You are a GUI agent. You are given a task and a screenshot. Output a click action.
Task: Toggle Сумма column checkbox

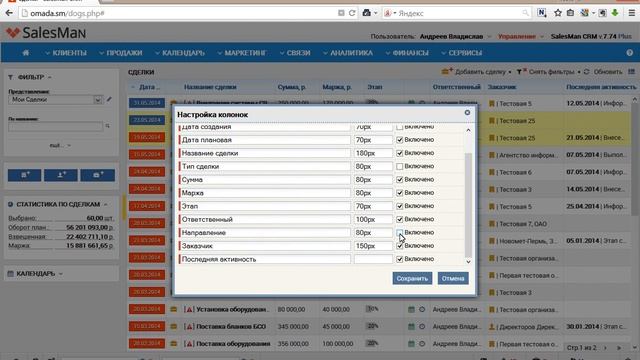400,180
